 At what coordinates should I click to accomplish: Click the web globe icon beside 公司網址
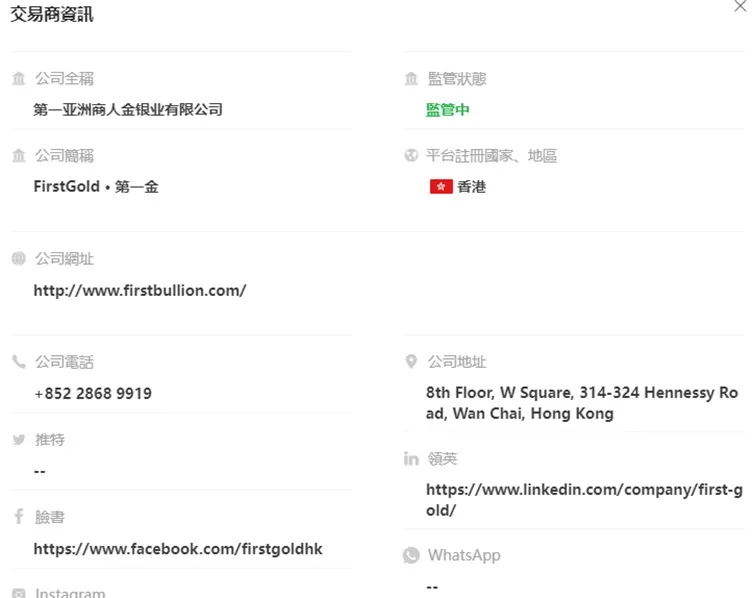(19, 259)
